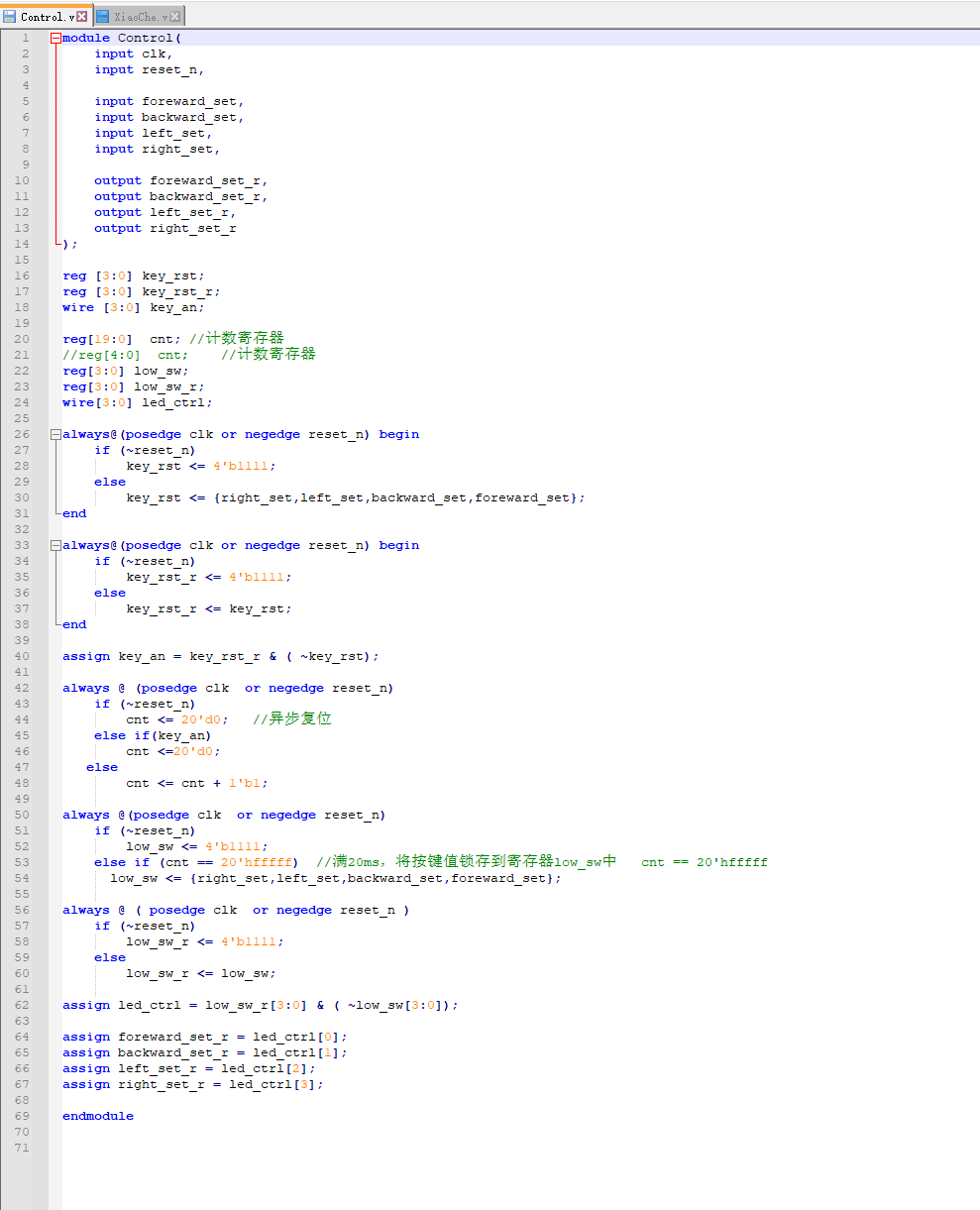This screenshot has height=1210, width=980.
Task: Click on 'input left_set,' line
Action: tap(154, 133)
